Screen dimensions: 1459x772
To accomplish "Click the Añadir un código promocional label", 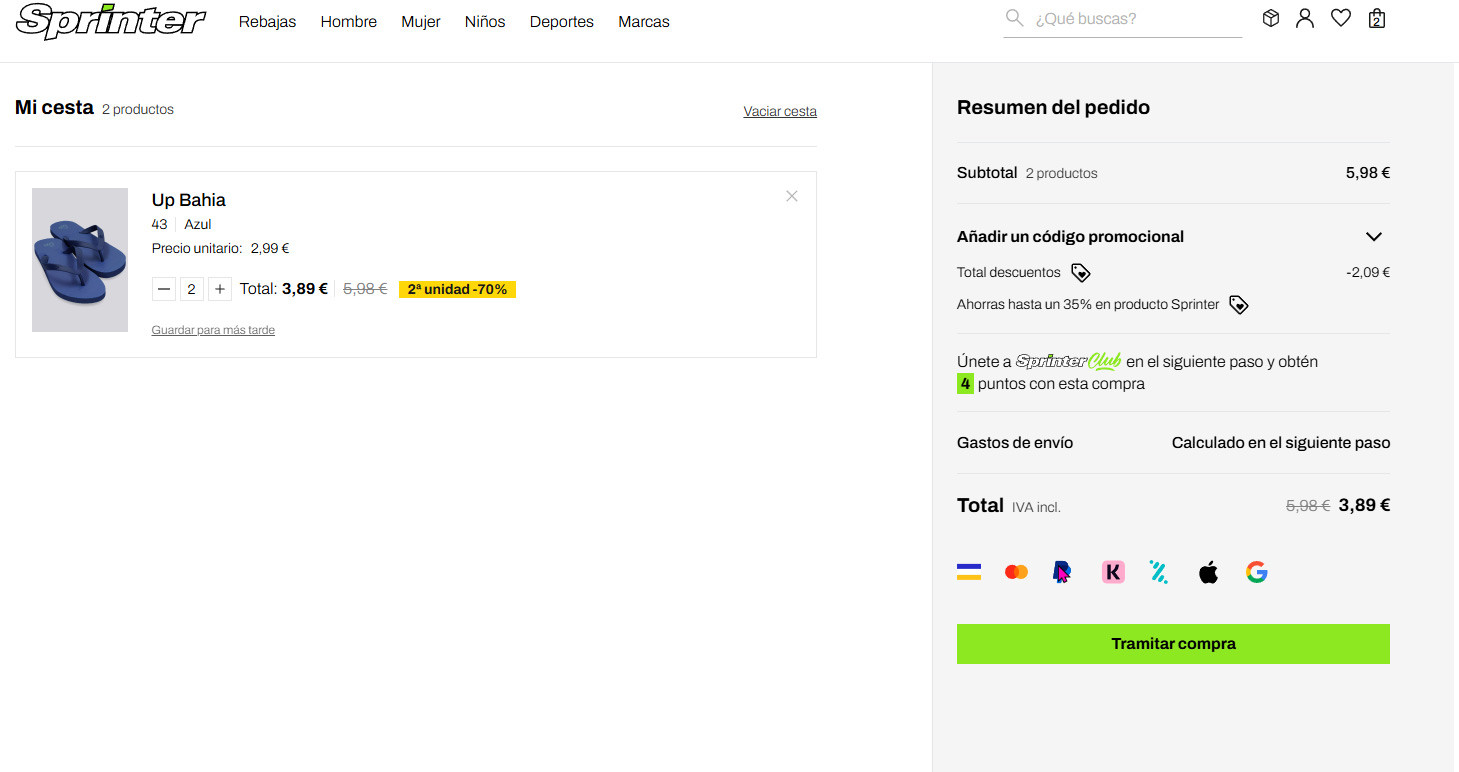I will pyautogui.click(x=1070, y=237).
